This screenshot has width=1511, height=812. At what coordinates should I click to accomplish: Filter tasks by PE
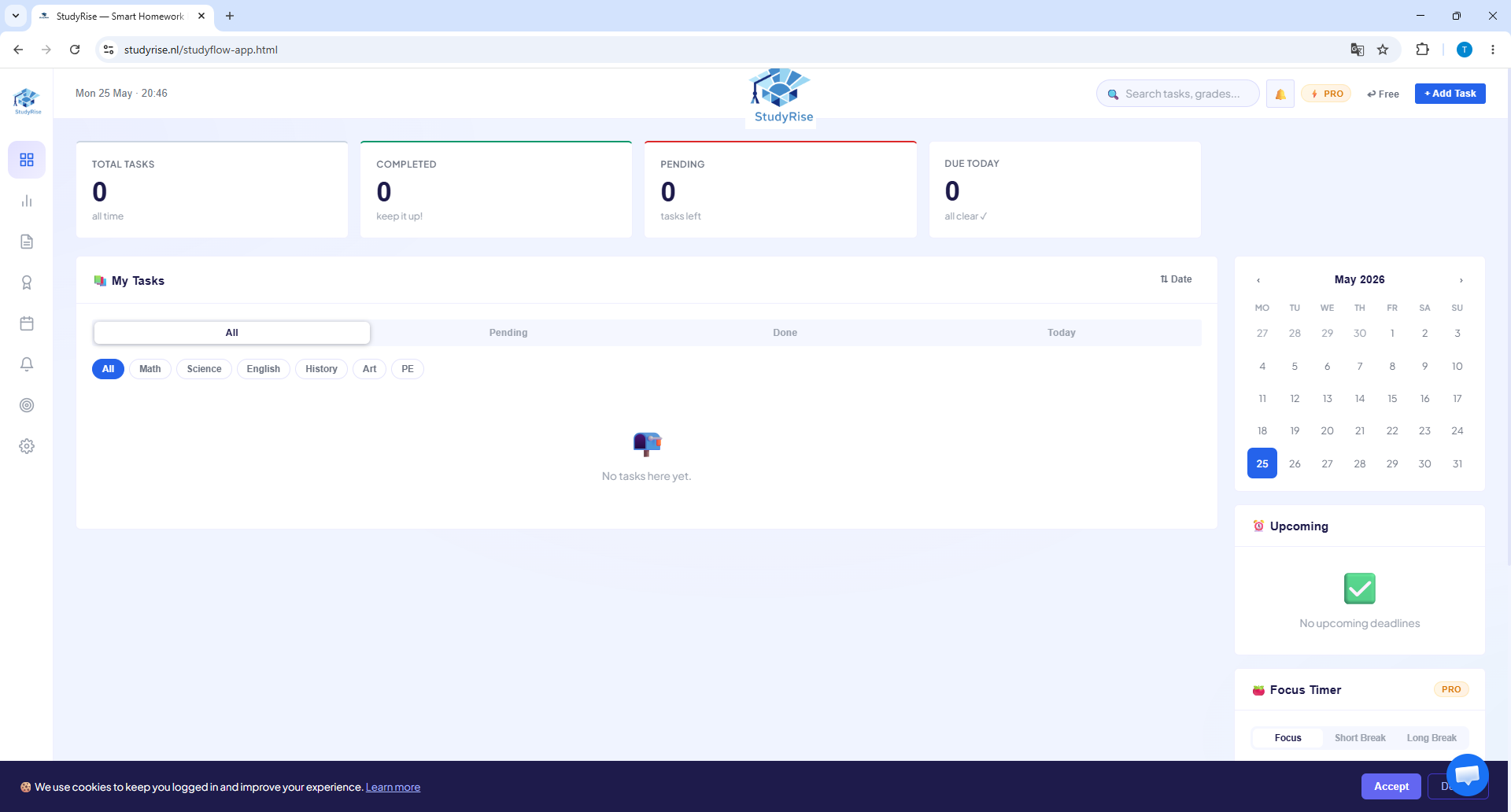(408, 369)
